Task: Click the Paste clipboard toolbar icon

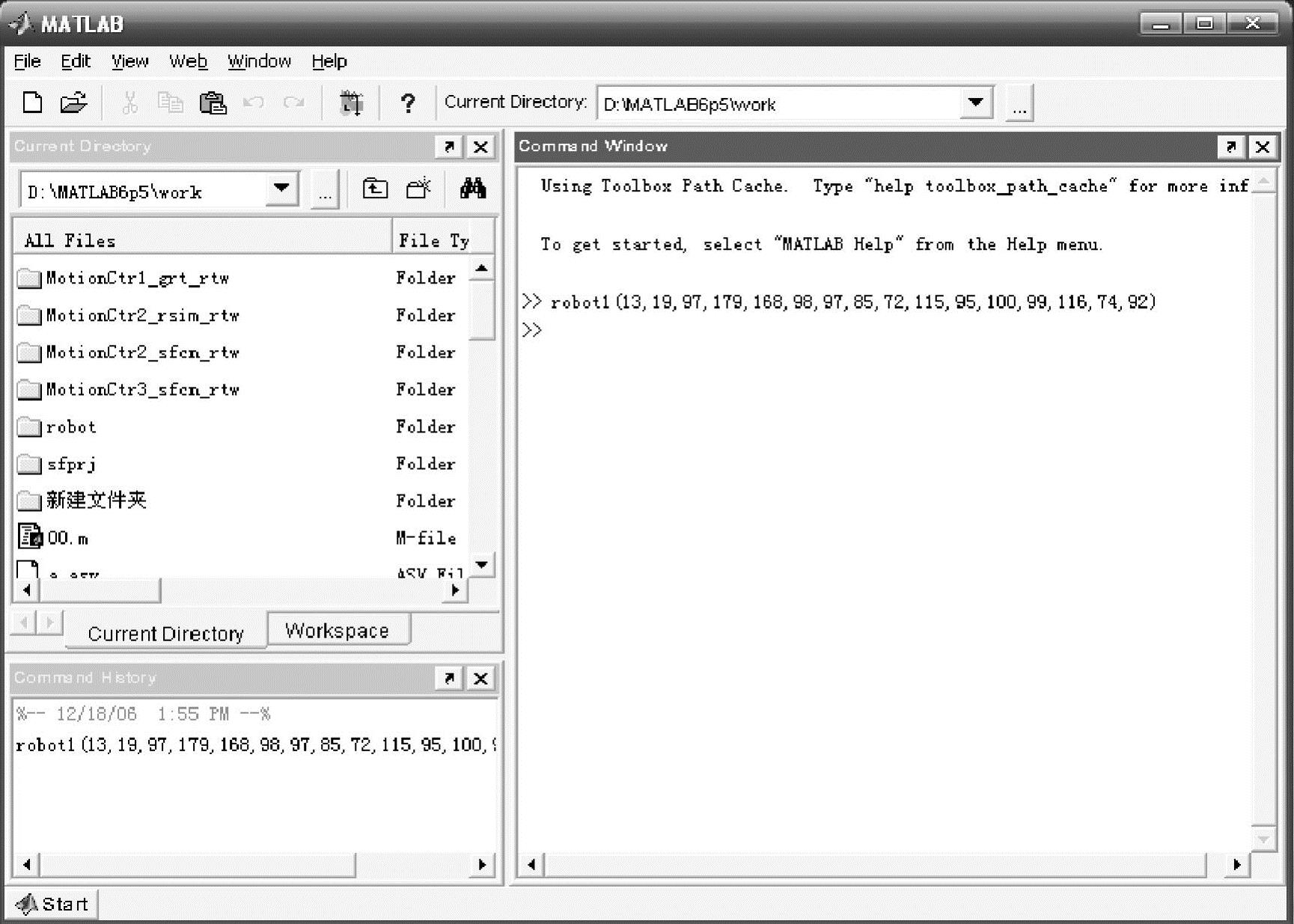Action: tap(213, 103)
